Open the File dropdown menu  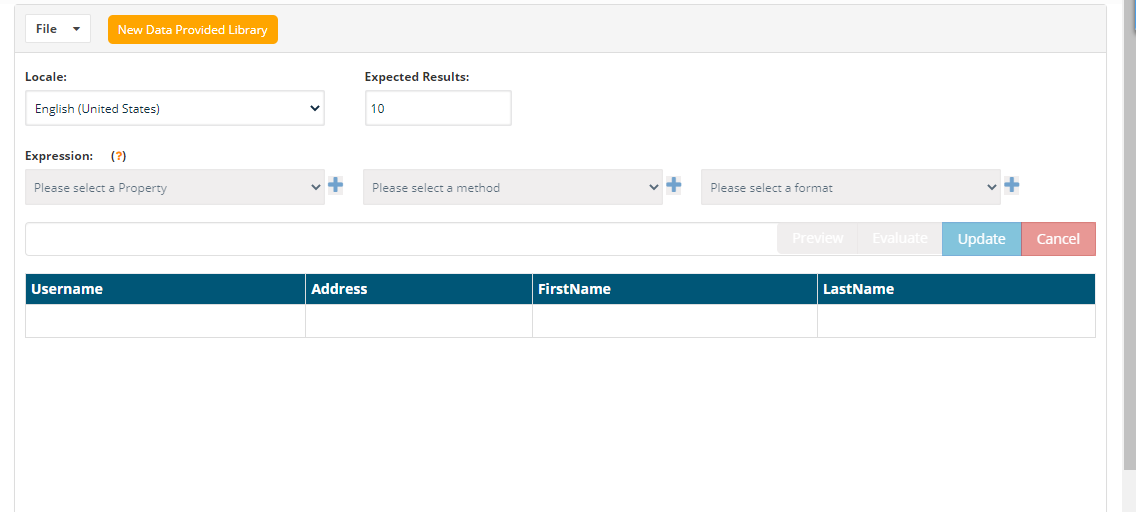(58, 29)
